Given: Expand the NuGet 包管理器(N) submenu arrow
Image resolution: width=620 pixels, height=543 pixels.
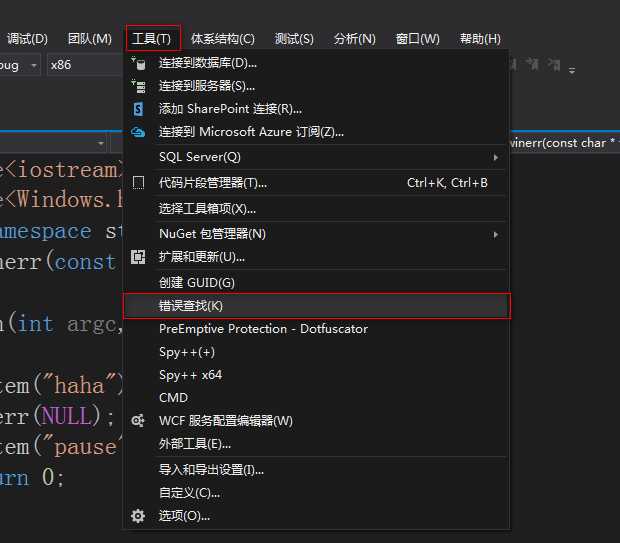Looking at the screenshot, I should (x=495, y=235).
